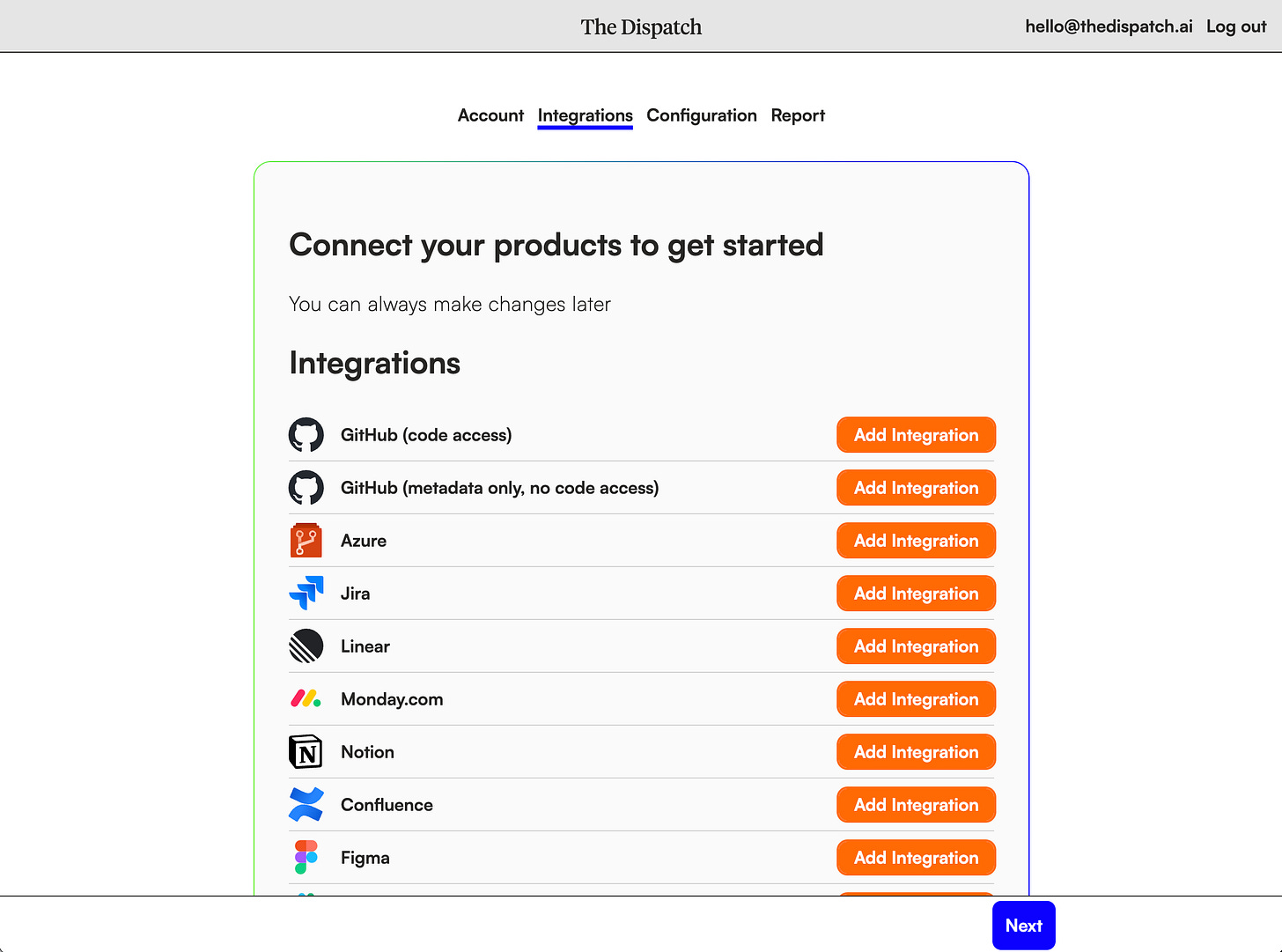The height and width of the screenshot is (952, 1282).
Task: Click the 'Jira' row label
Action: tap(355, 594)
